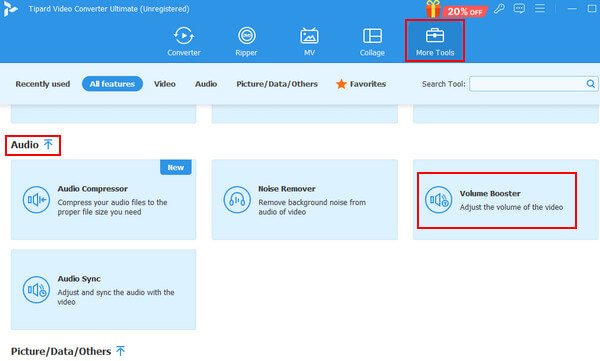Filter tools by Audio category

(206, 84)
